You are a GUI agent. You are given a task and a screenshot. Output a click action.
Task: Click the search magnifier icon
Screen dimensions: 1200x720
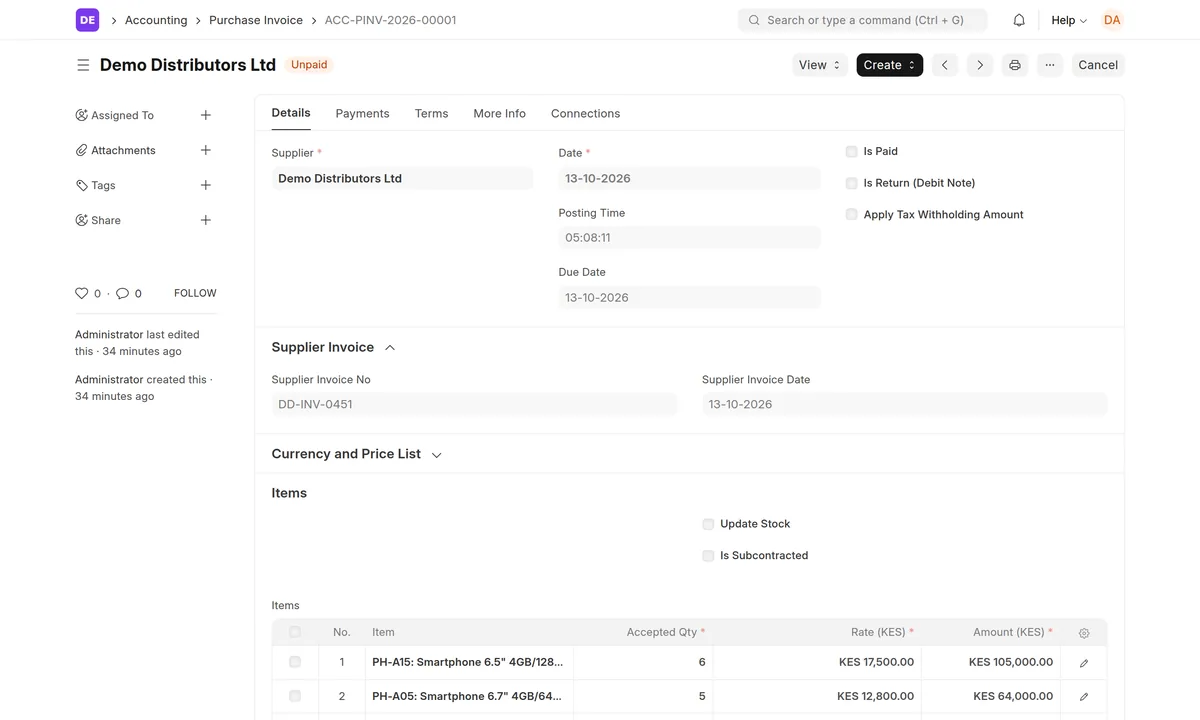point(754,20)
